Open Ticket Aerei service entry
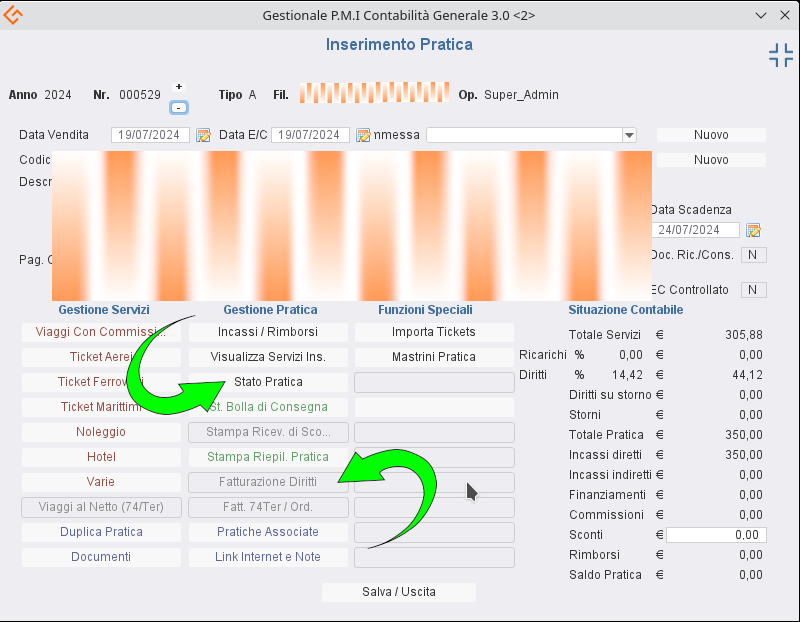 pyautogui.click(x=100, y=357)
